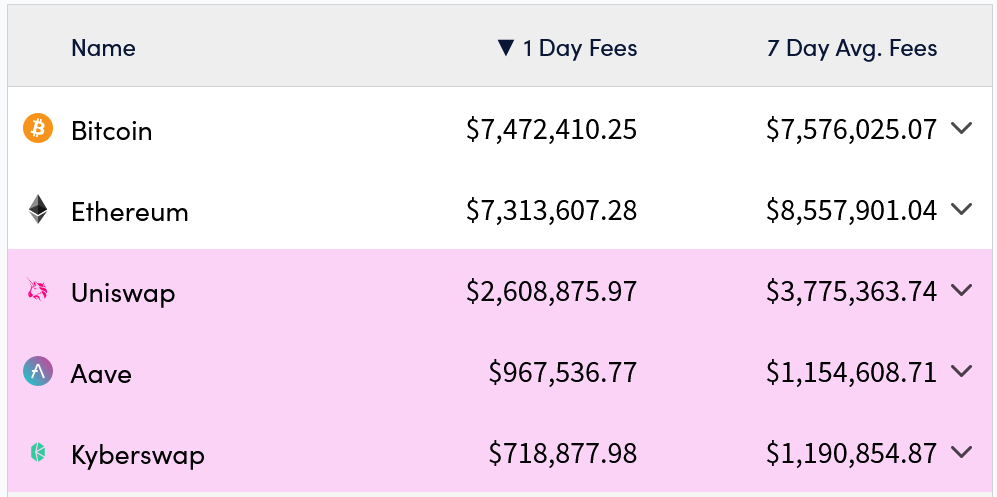Click the orange Bitcoin logo icon
This screenshot has width=997, height=497.
pos(38,128)
